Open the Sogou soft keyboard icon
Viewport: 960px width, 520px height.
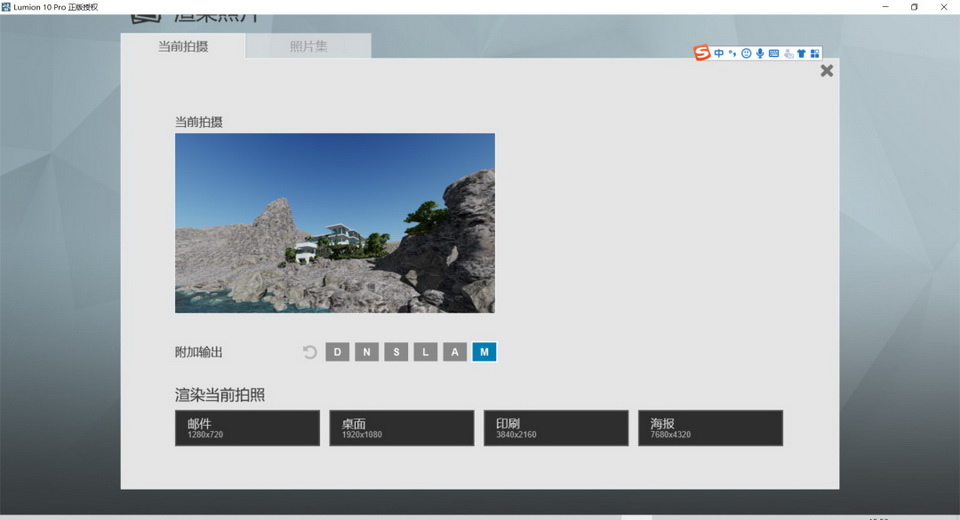774,53
